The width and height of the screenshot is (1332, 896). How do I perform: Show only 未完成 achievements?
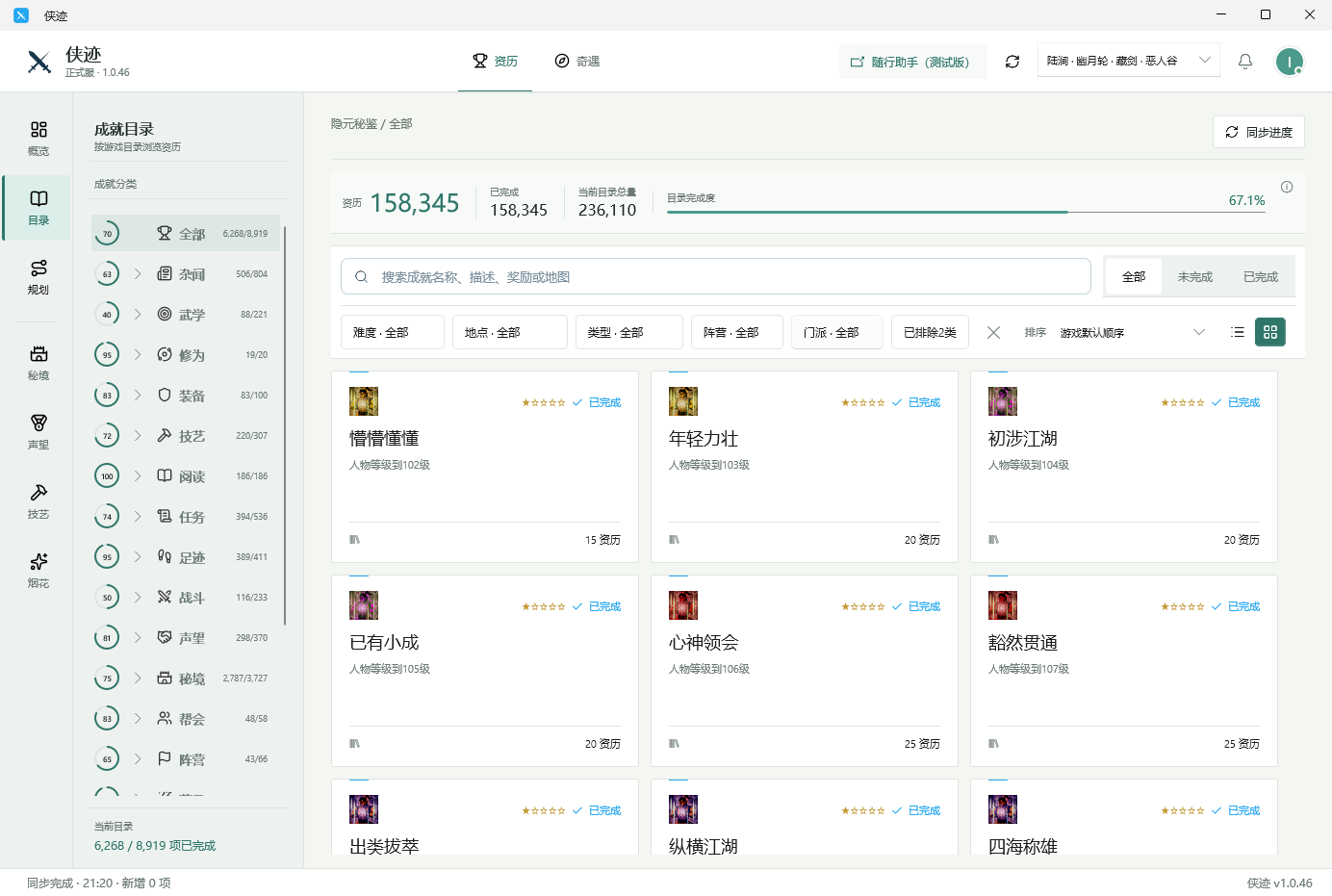[x=1195, y=276]
